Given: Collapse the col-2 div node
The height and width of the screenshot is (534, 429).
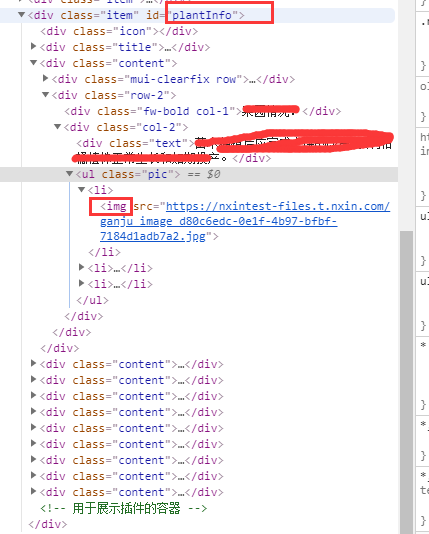Looking at the screenshot, I should click(58, 127).
